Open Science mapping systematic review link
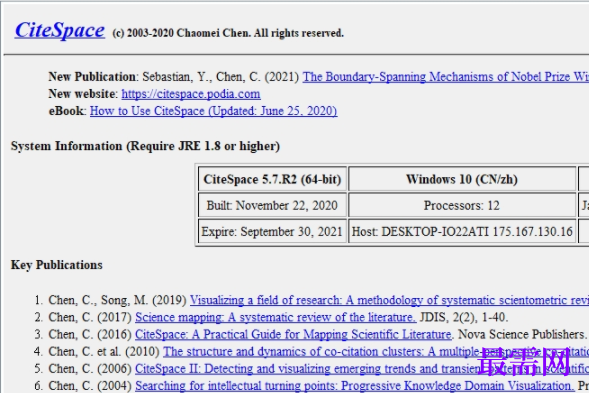 point(276,317)
